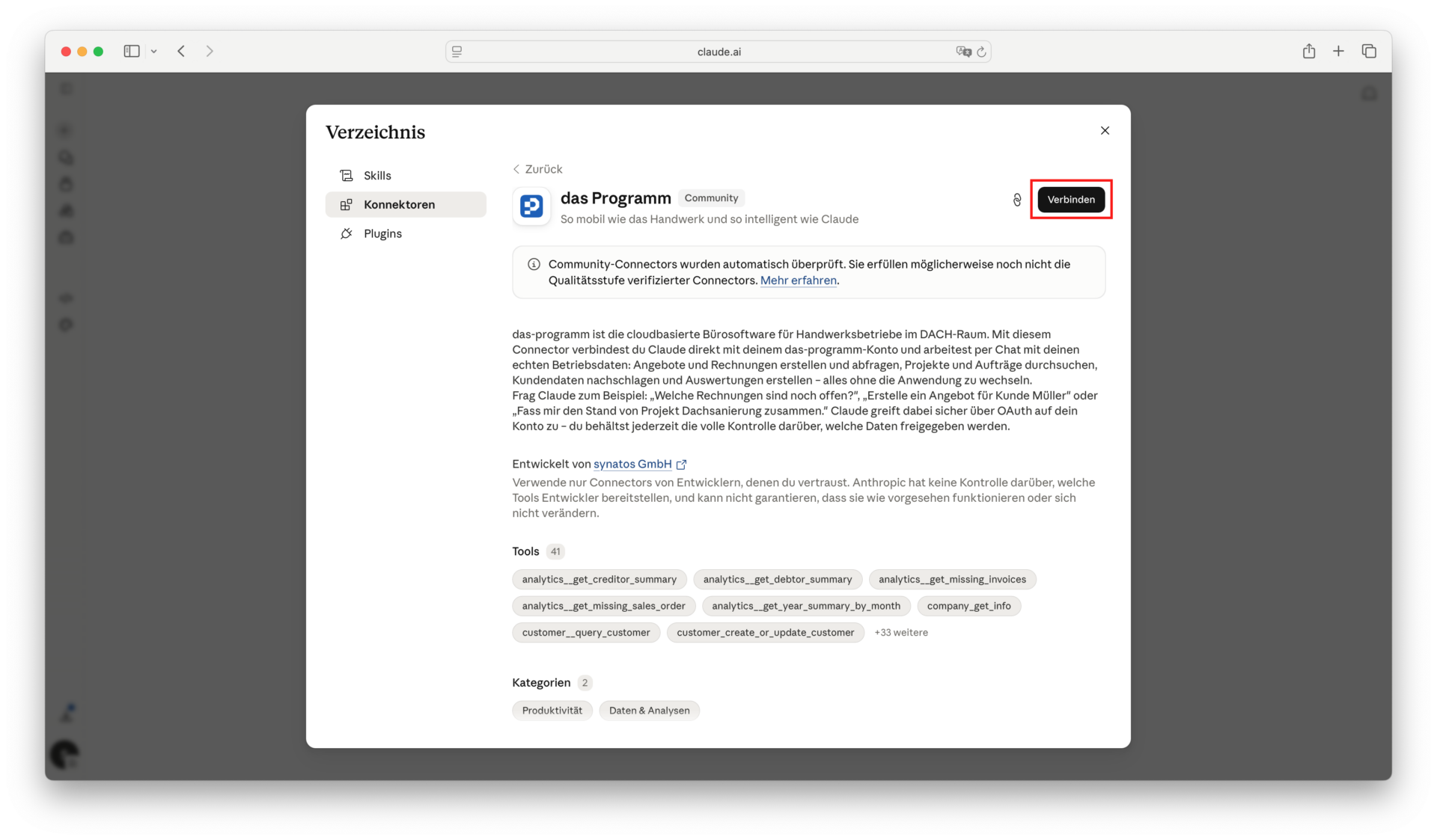Click the 'Entwickelt von' label
Viewport: 1437px width, 840px height.
pyautogui.click(x=552, y=464)
